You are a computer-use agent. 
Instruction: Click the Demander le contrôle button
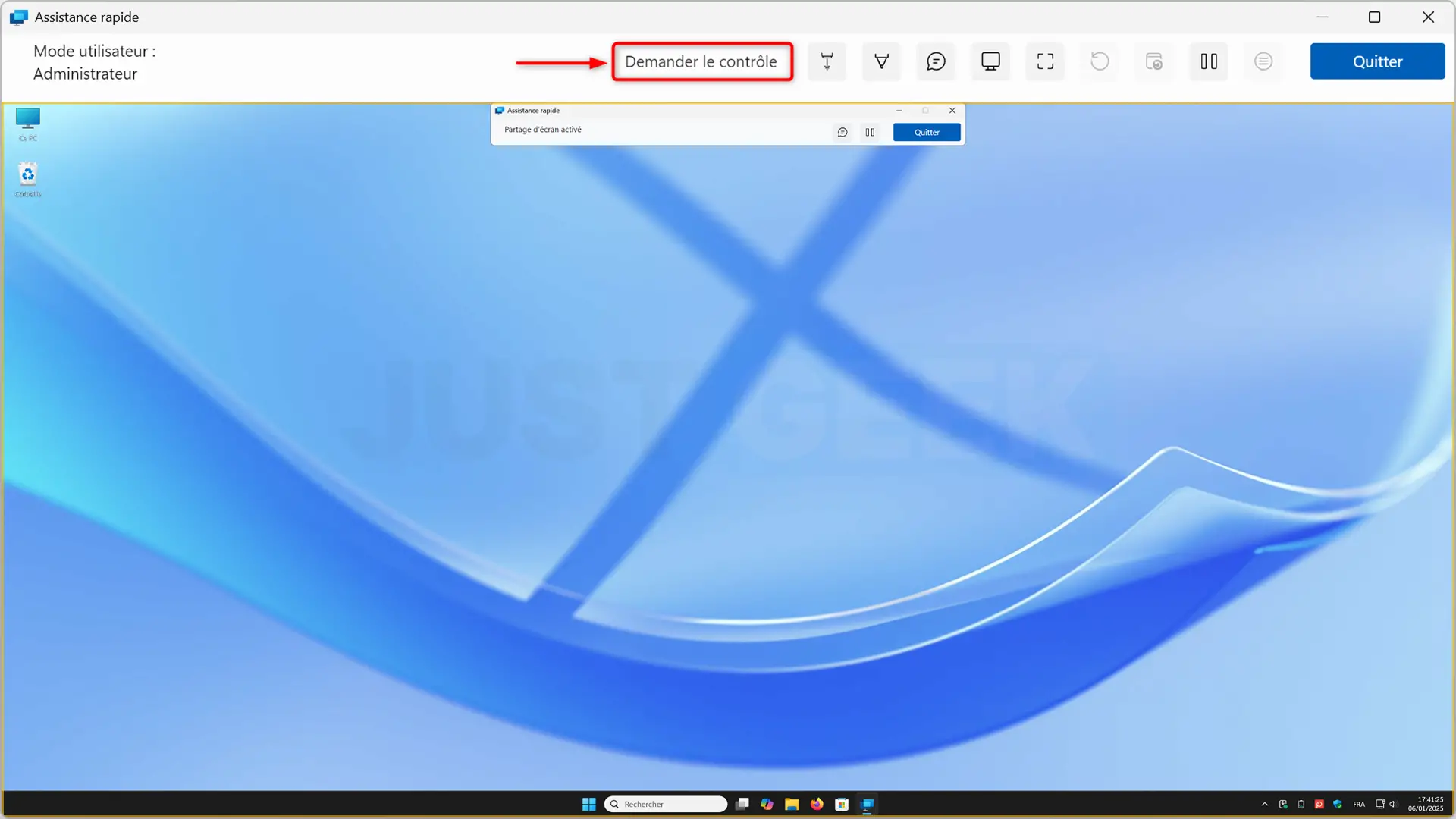point(701,61)
